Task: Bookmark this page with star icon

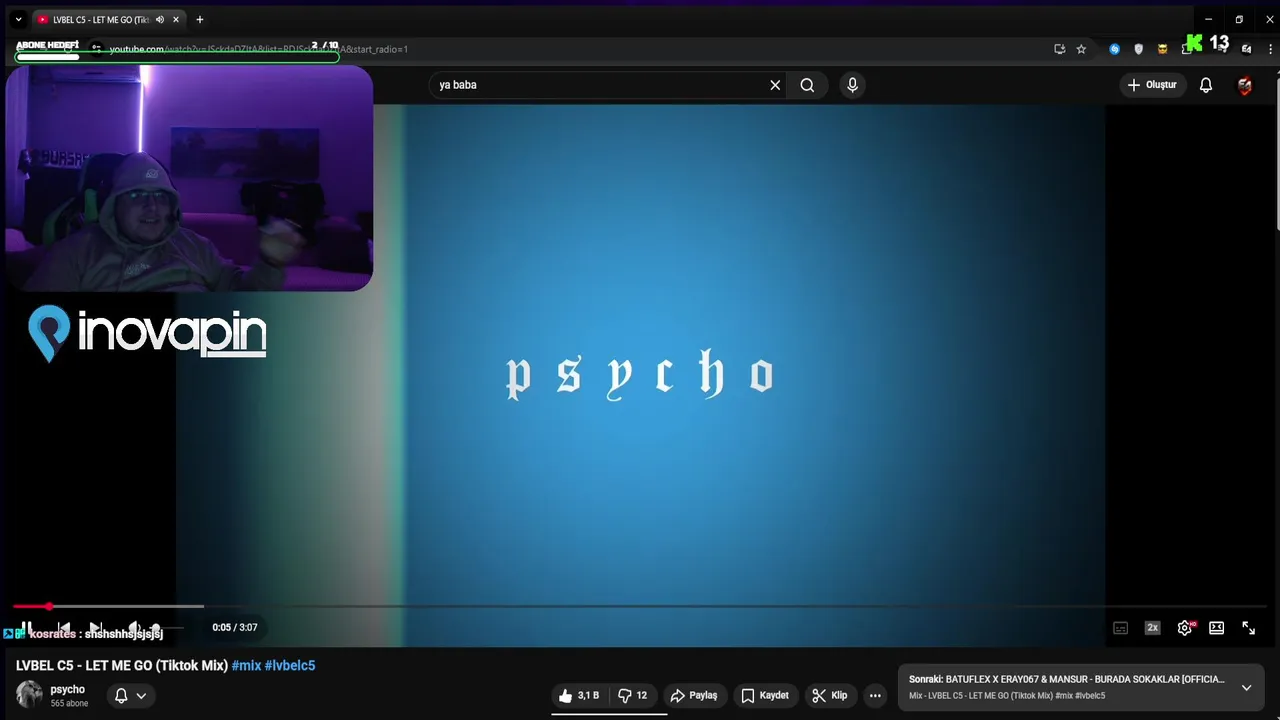Action: tap(1081, 49)
